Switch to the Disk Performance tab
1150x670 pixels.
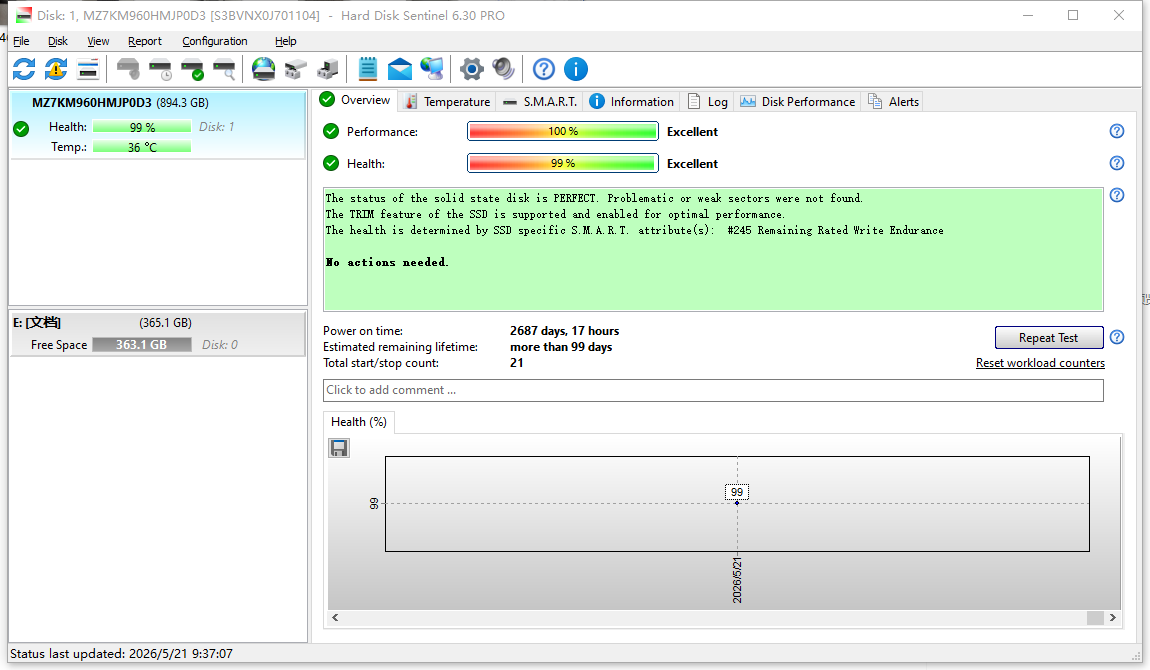798,102
